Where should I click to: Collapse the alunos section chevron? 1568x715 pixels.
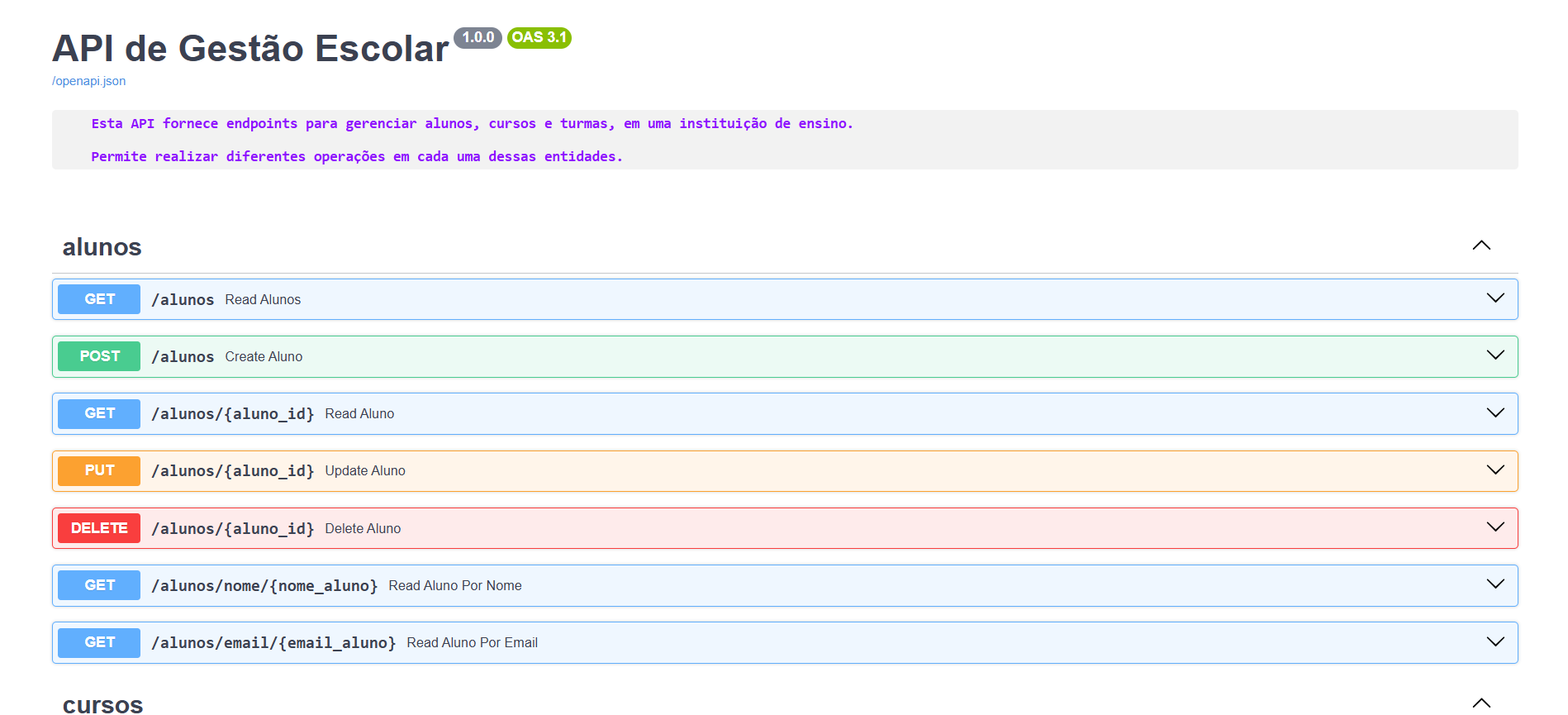coord(1480,245)
